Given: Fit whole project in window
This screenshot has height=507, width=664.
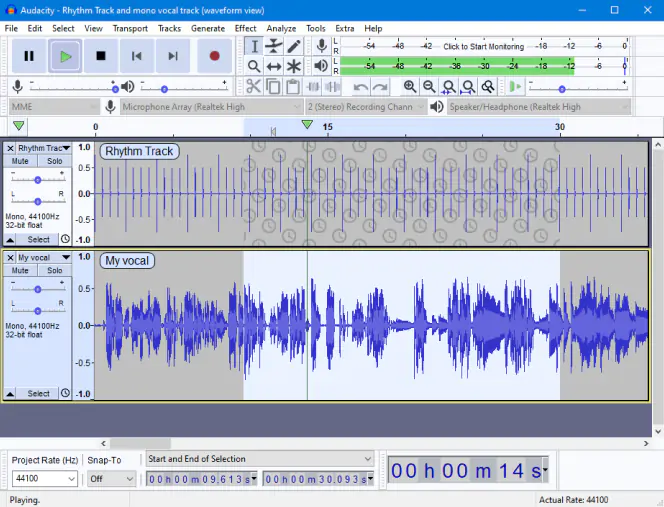Looking at the screenshot, I should point(468,87).
